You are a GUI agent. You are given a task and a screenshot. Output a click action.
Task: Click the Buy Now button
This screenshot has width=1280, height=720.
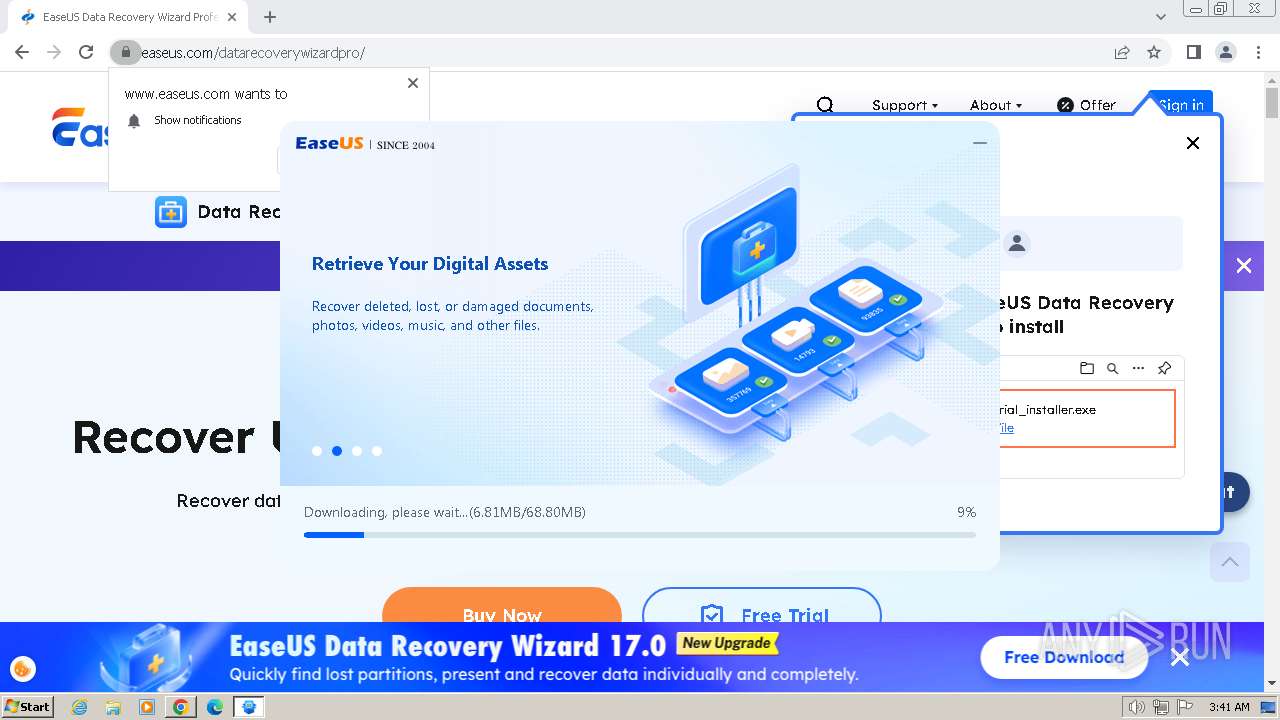[x=502, y=605]
